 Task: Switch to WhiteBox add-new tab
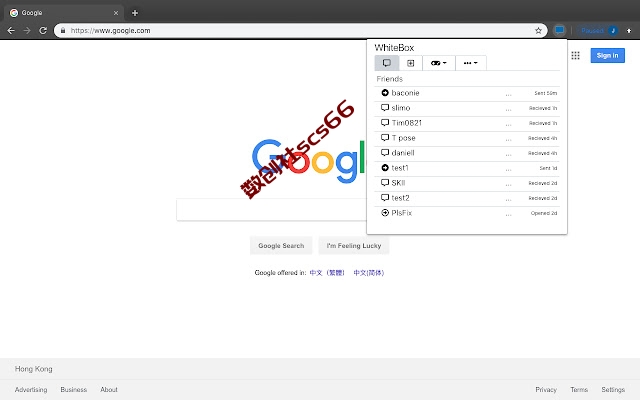coord(411,63)
